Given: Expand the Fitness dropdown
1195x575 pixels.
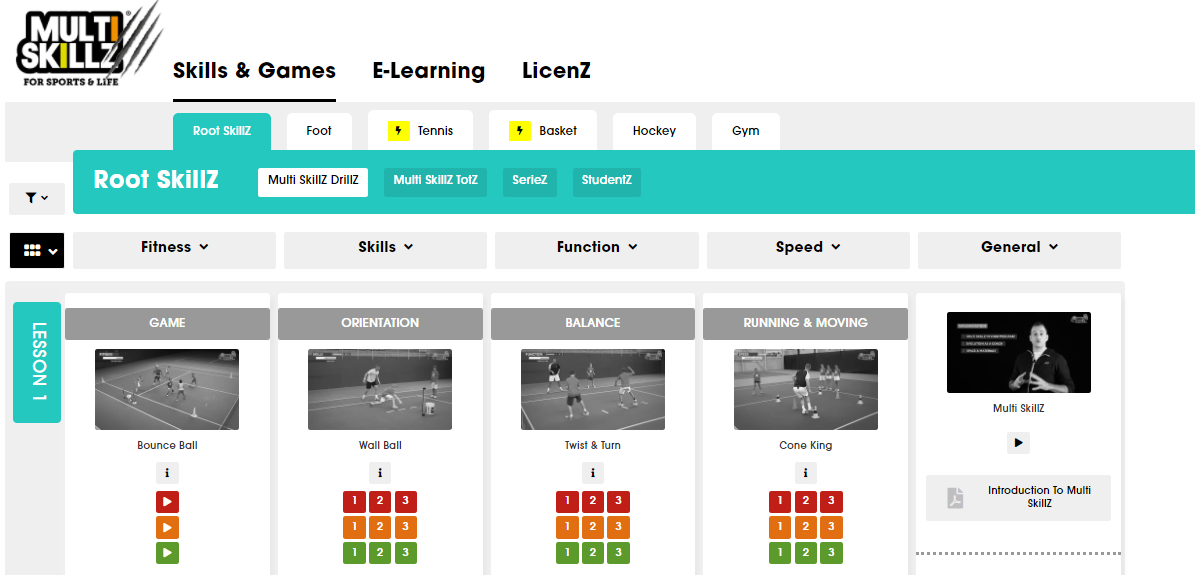Looking at the screenshot, I should click(x=174, y=248).
